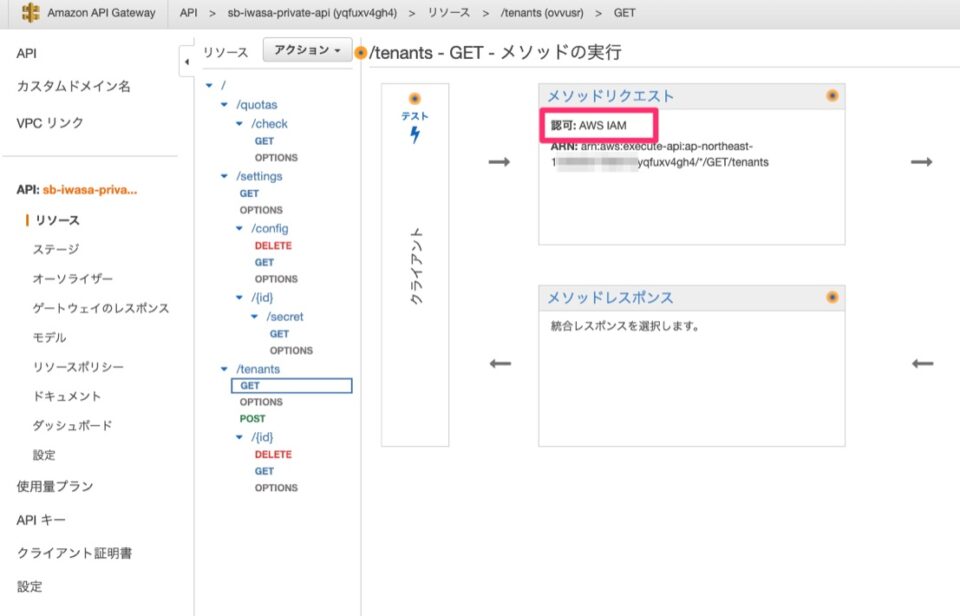Image resolution: width=960 pixels, height=616 pixels.
Task: Collapse the /quotas resource node
Action: click(223, 104)
